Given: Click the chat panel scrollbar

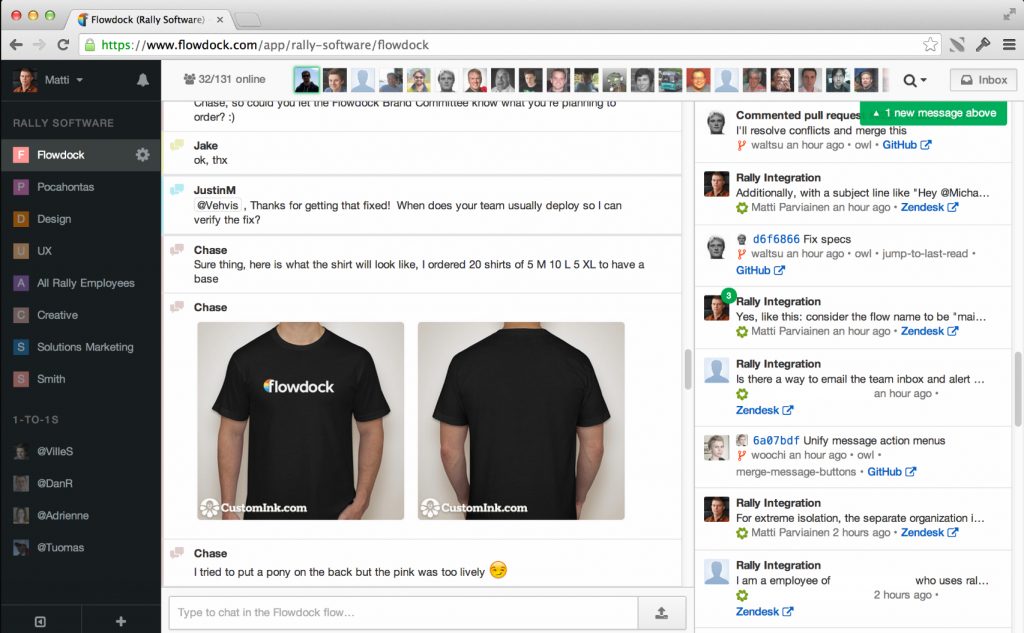Looking at the screenshot, I should pos(687,369).
